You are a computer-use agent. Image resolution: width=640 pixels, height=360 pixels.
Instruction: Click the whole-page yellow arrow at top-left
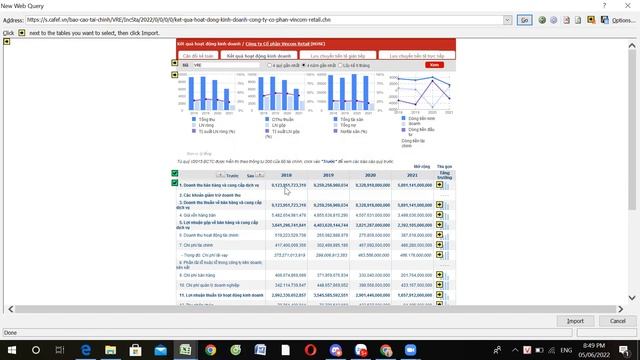click(7, 41)
